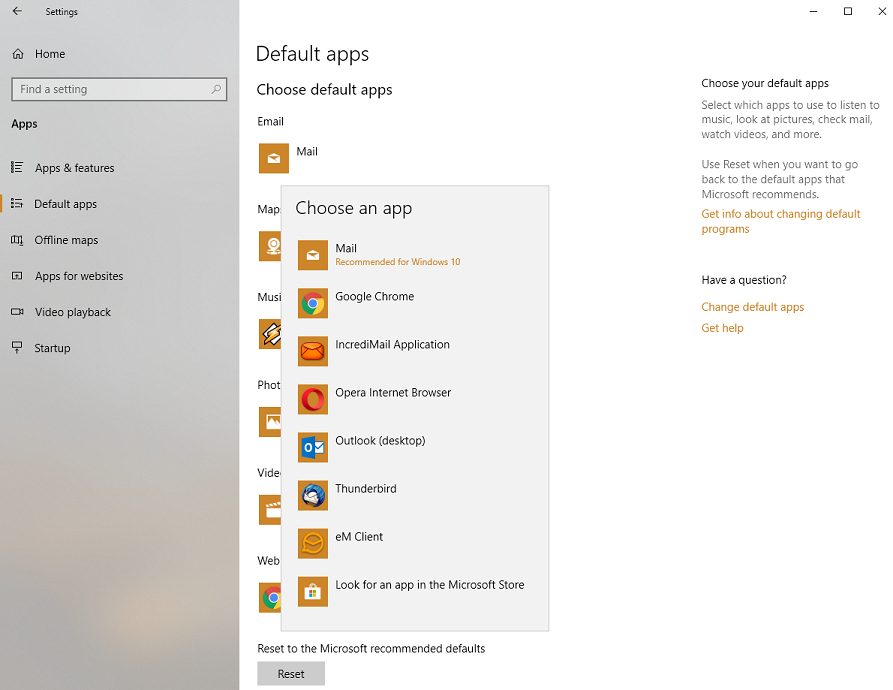Screen dimensions: 893x690
Task: Pick Google Chrome from the list
Action: tap(415, 303)
